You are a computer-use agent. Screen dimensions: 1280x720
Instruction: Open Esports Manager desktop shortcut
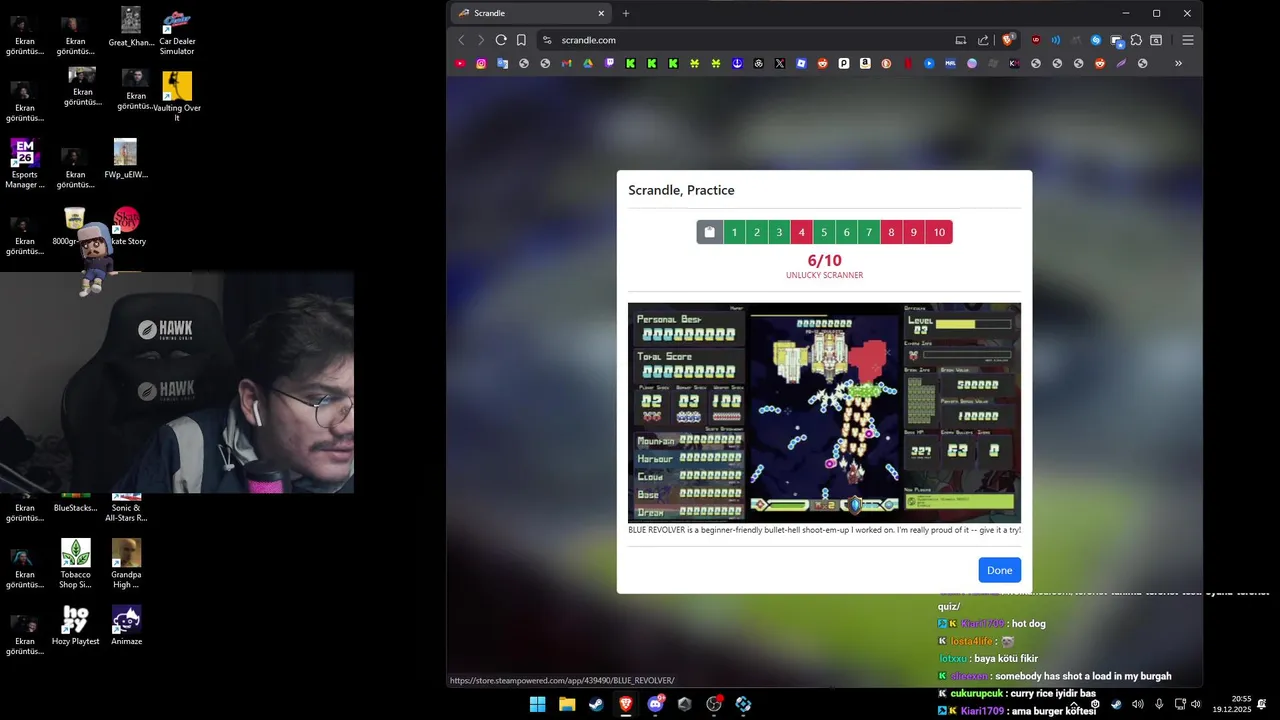pyautogui.click(x=25, y=164)
